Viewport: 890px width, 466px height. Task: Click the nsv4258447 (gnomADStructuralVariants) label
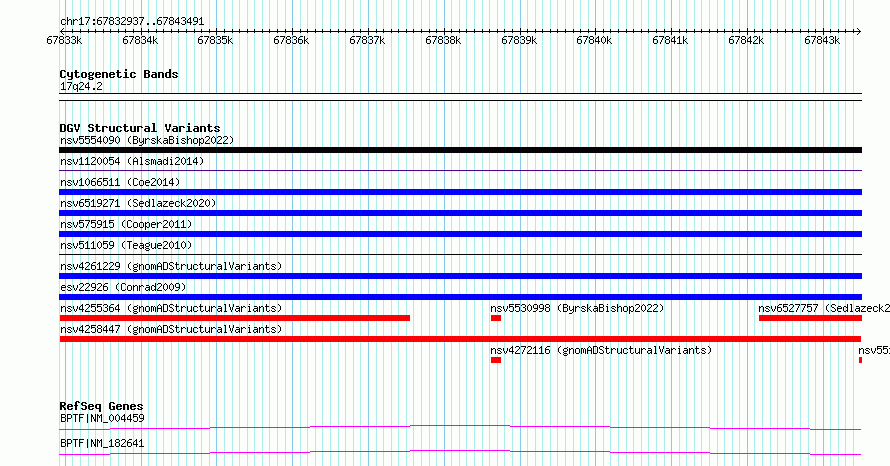click(171, 329)
